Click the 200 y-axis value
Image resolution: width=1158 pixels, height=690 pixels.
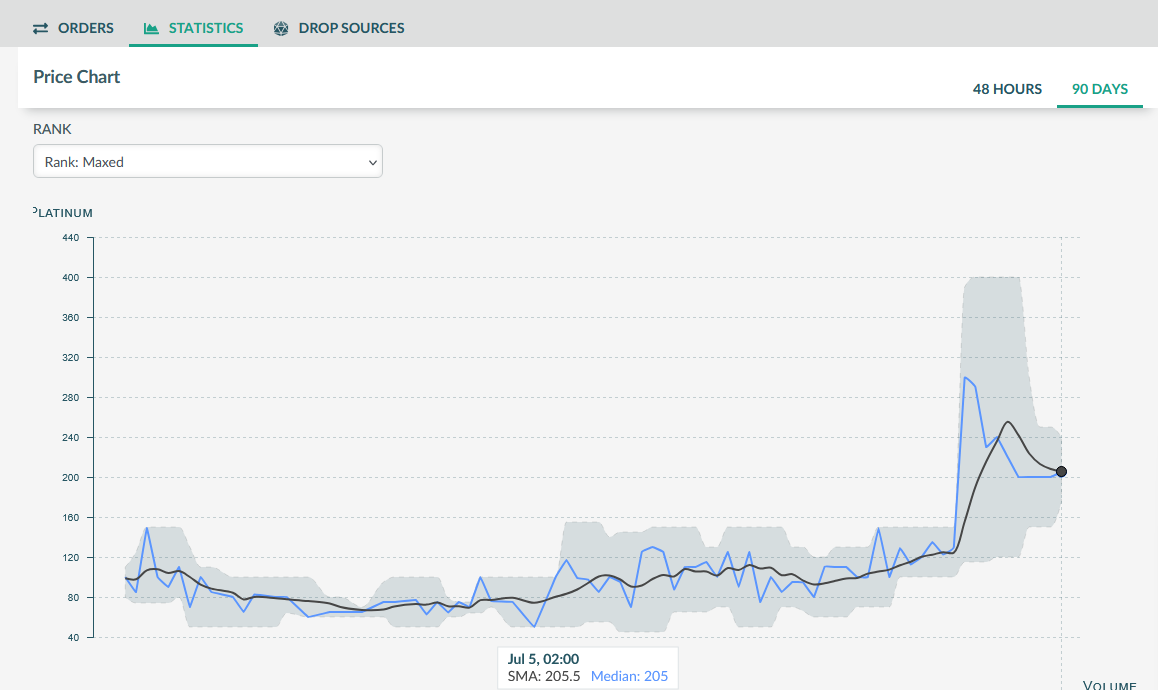pos(71,477)
